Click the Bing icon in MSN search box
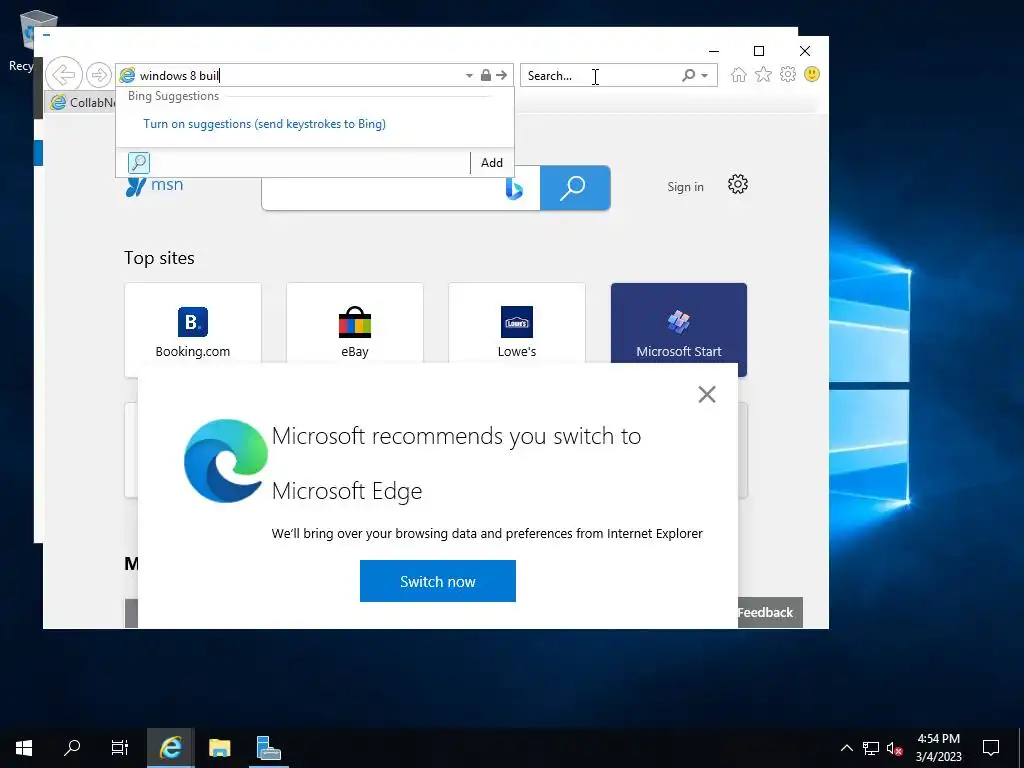 tap(514, 189)
